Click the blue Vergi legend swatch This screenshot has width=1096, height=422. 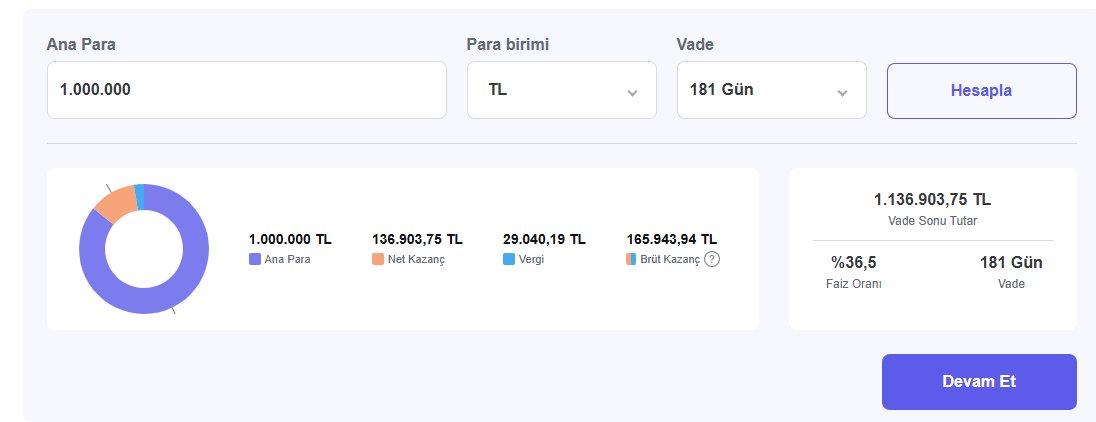click(509, 259)
